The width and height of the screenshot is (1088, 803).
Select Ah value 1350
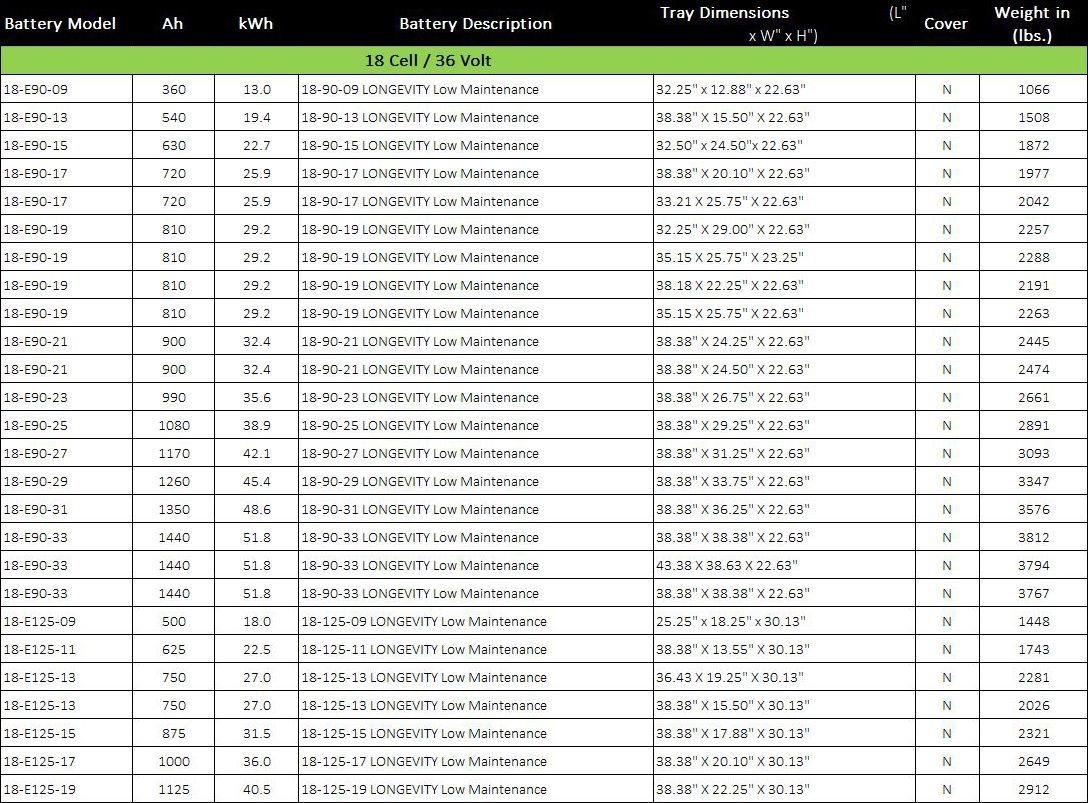pos(173,509)
